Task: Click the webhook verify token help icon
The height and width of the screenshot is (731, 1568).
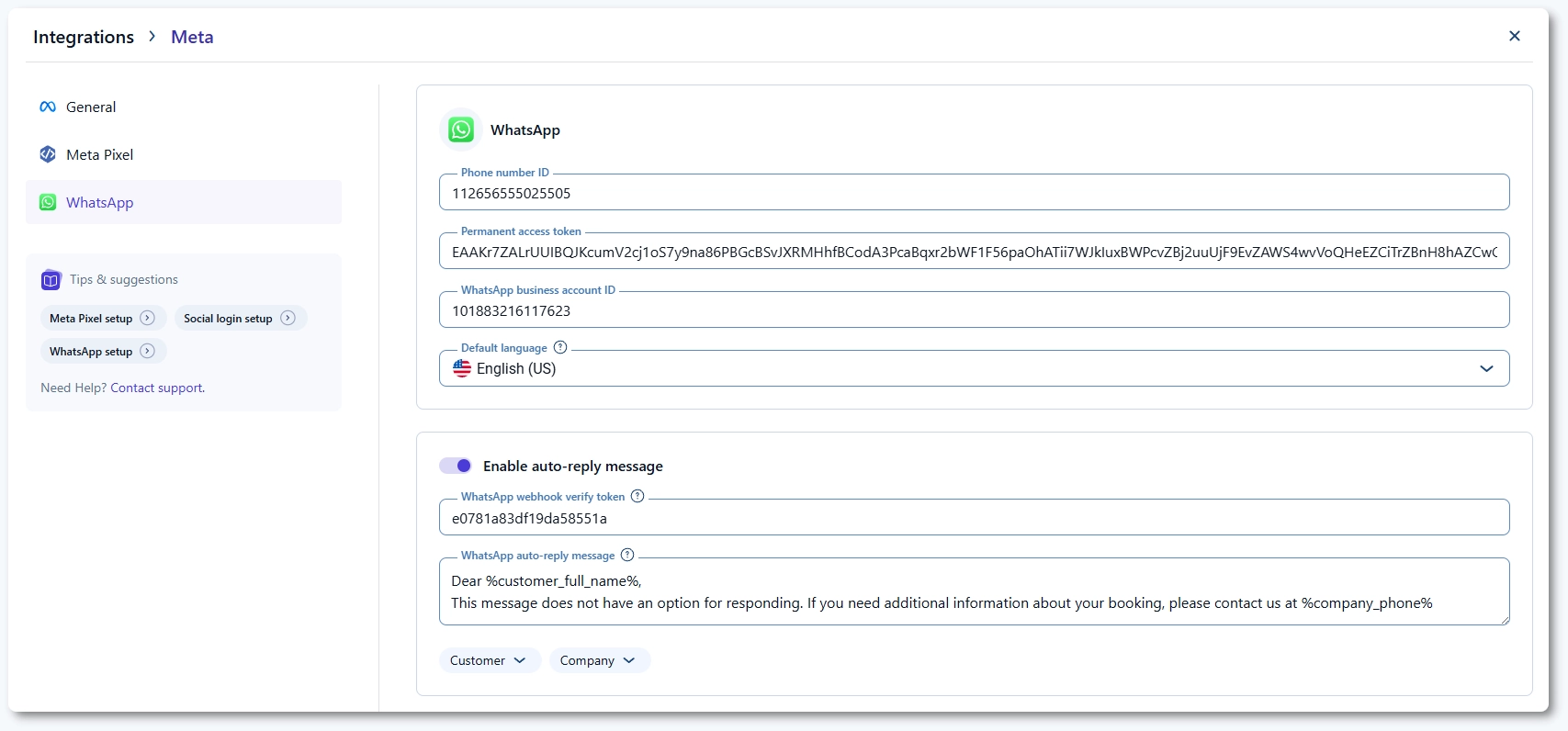Action: click(x=637, y=496)
